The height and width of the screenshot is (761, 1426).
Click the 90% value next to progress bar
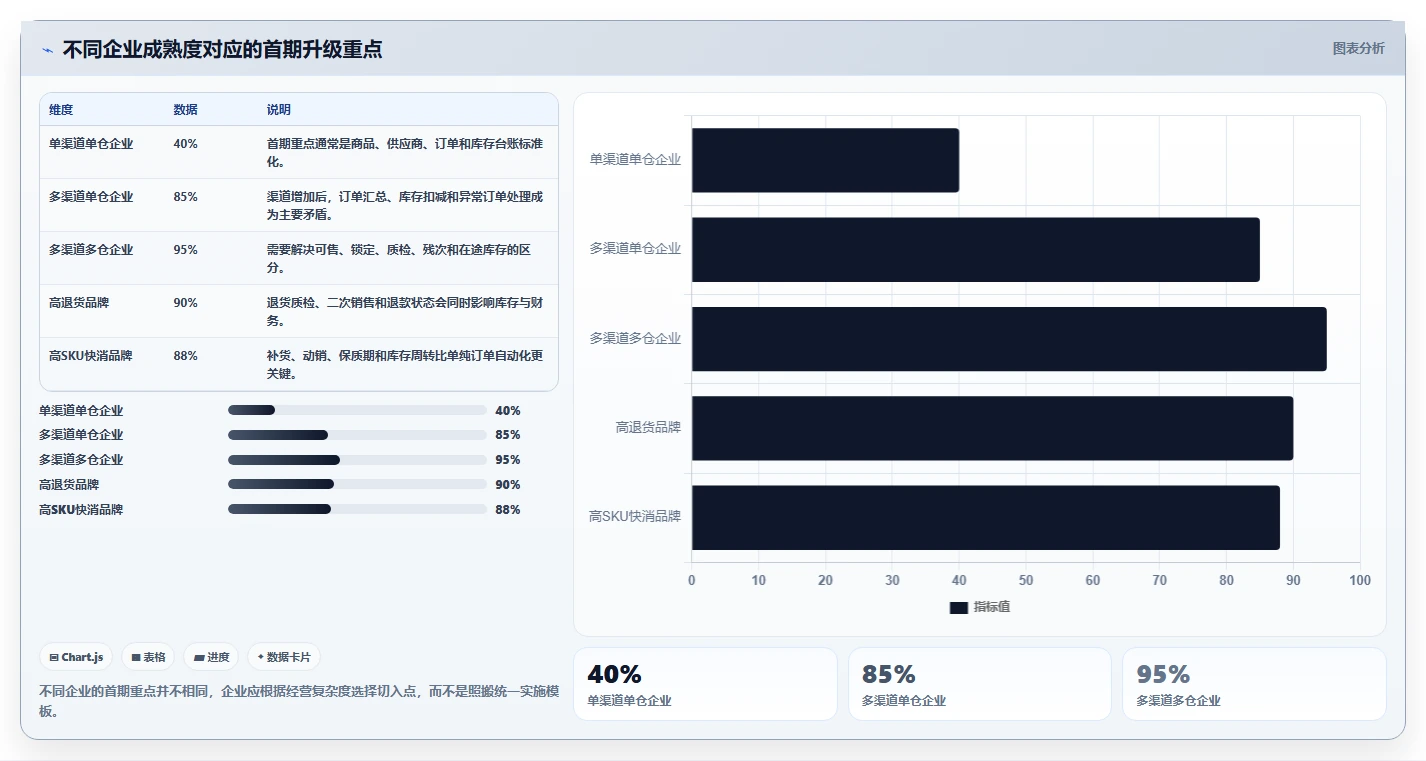point(508,485)
